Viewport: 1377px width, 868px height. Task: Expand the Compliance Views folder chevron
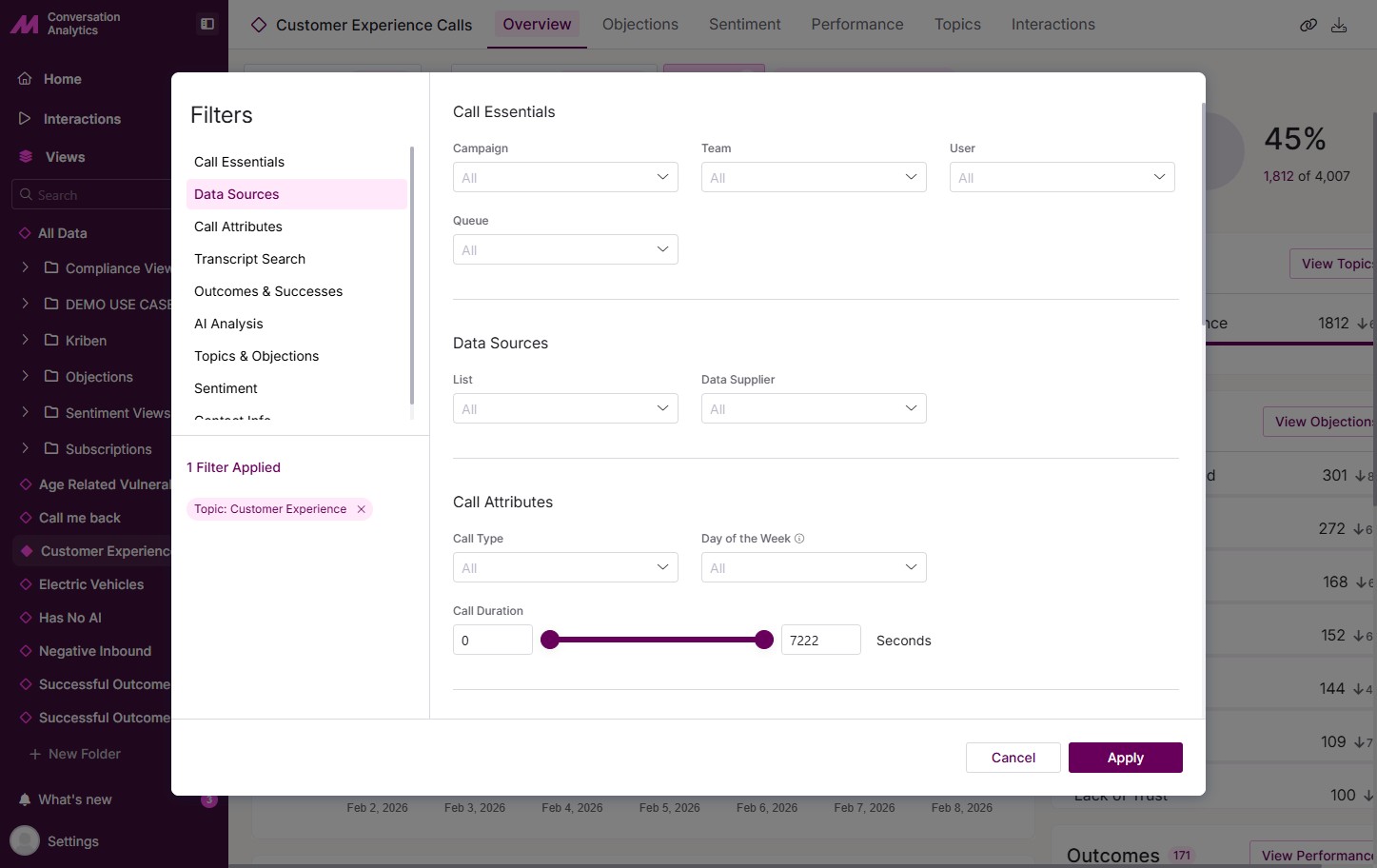click(26, 267)
